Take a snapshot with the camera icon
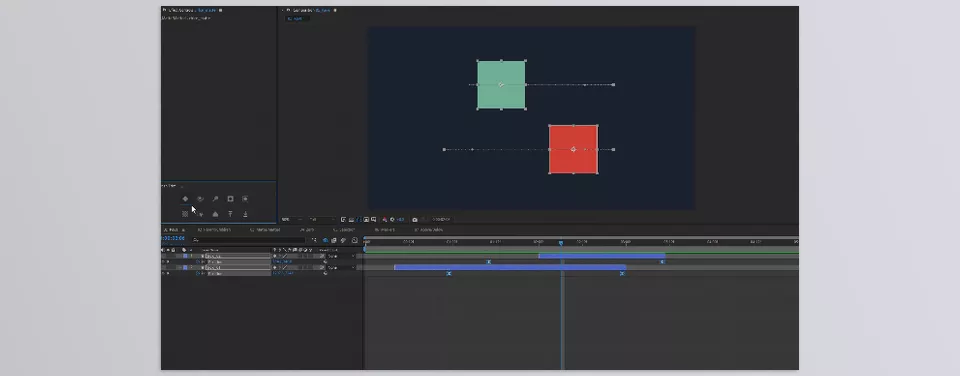This screenshot has width=960, height=376. tap(414, 219)
